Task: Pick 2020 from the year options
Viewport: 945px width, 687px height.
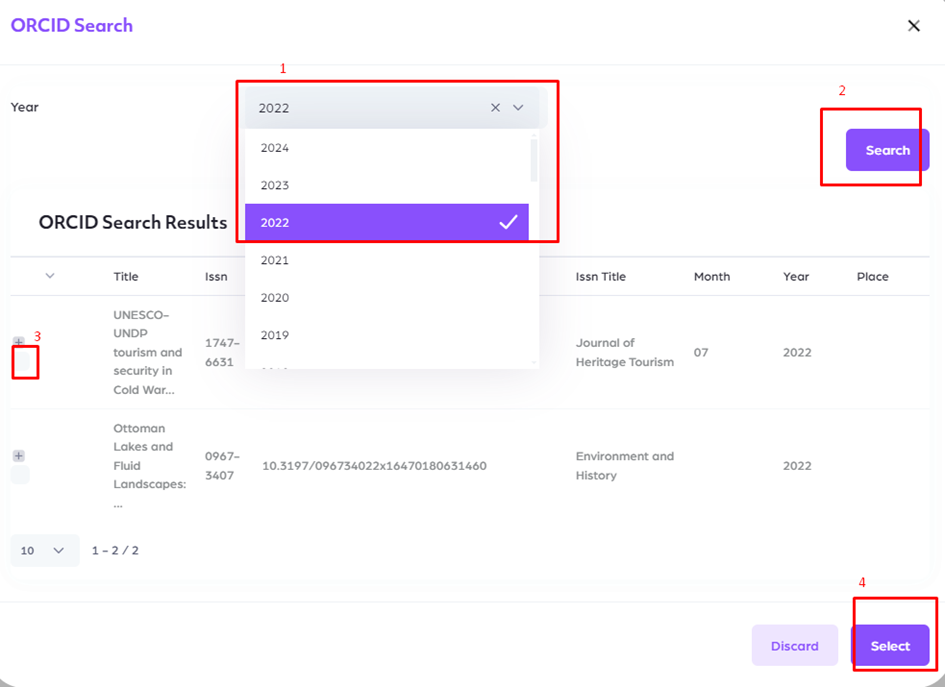Action: coord(275,297)
